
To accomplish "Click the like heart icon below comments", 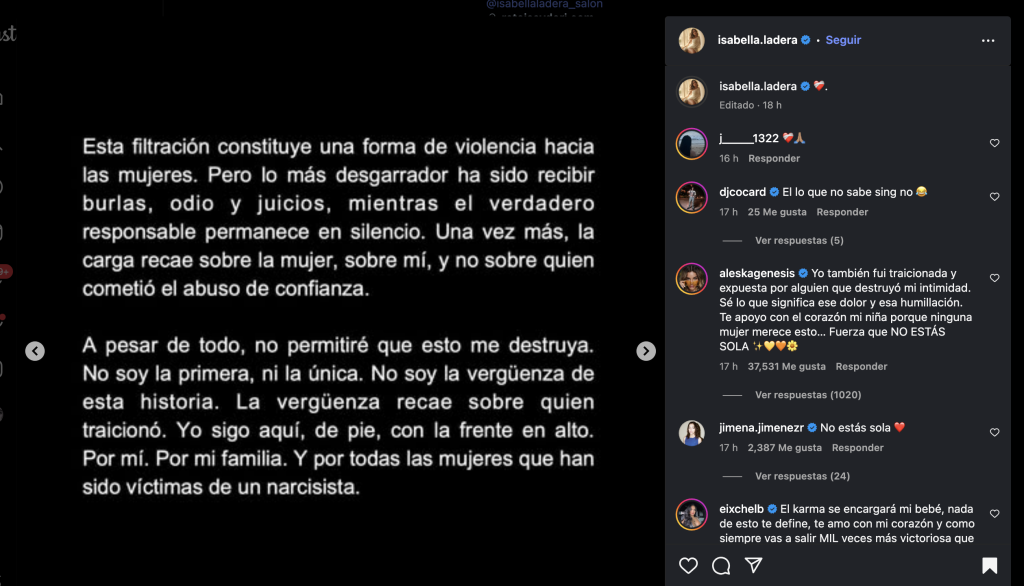I will click(x=688, y=566).
